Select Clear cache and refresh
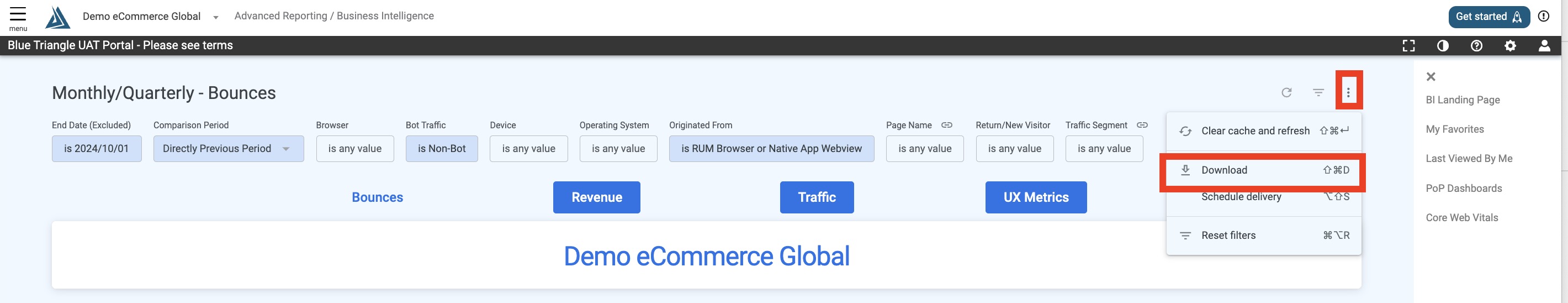This screenshot has width=1568, height=303. (1264, 130)
